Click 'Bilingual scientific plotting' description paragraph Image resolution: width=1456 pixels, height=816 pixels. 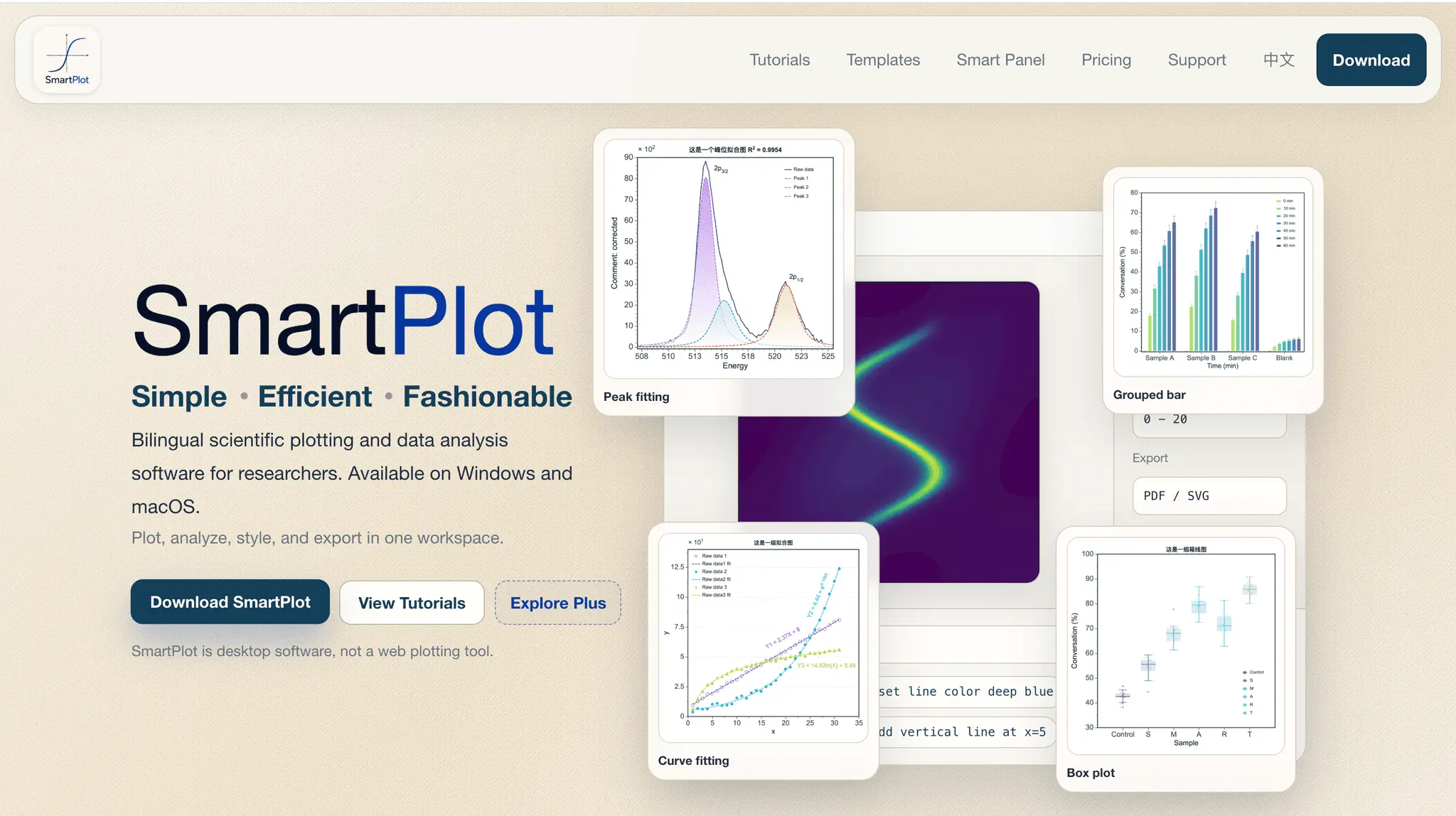(352, 473)
